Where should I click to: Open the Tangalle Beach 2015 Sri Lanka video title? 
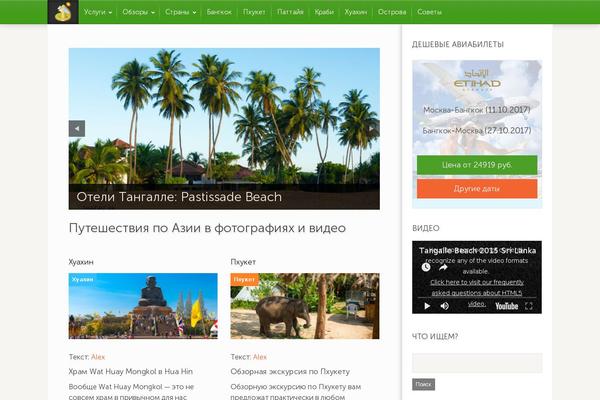click(x=477, y=251)
